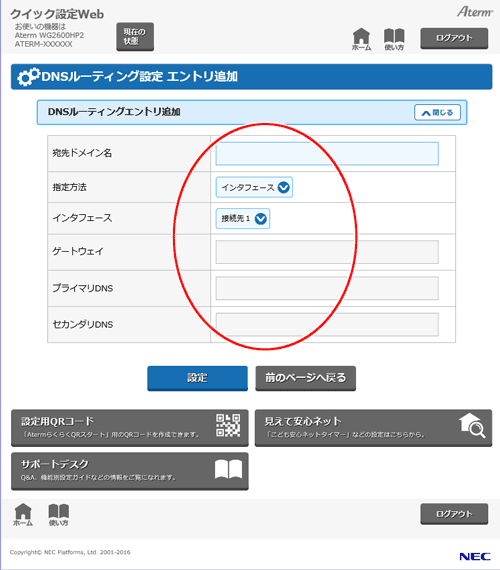Screen dimensions: 500x570
Task: Click 前のページへ戻る button
Action: coord(305,378)
